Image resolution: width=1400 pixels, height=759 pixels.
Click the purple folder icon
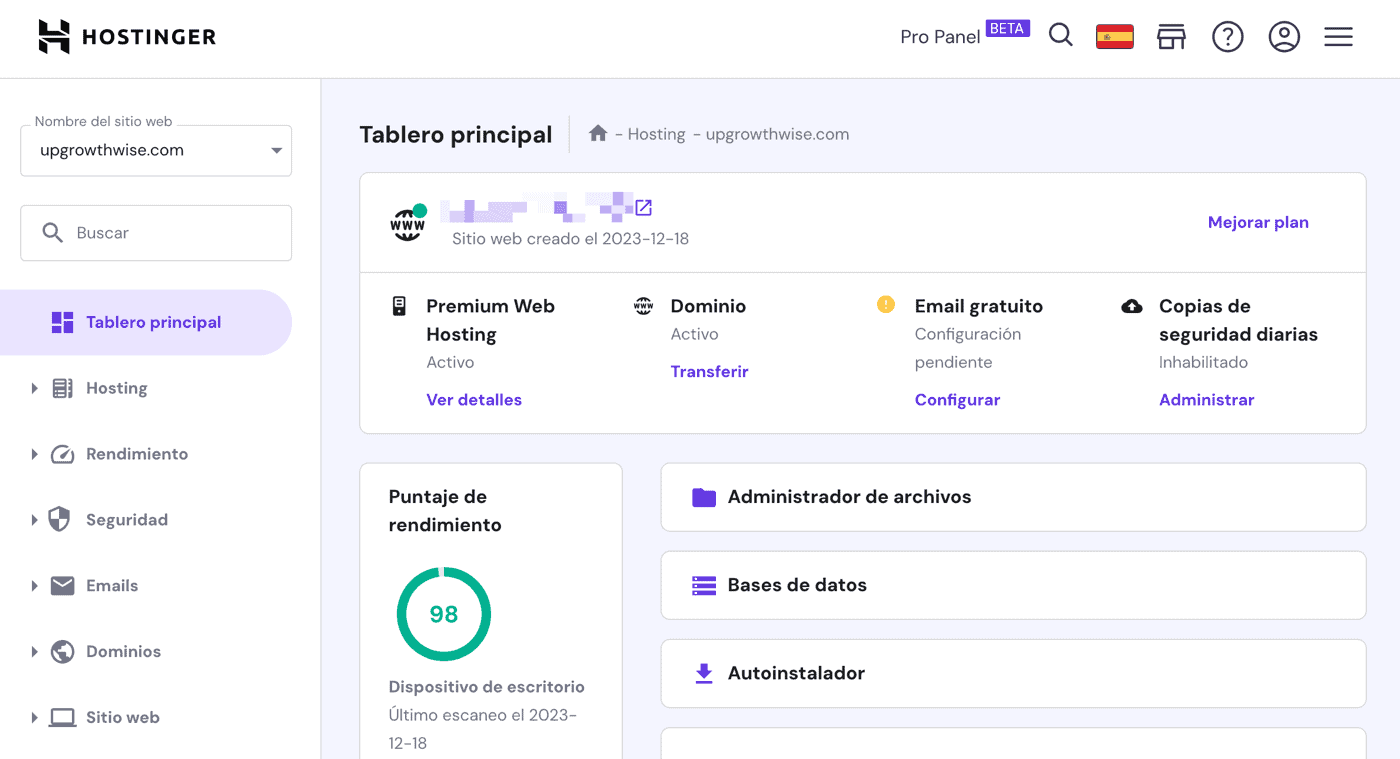704,497
